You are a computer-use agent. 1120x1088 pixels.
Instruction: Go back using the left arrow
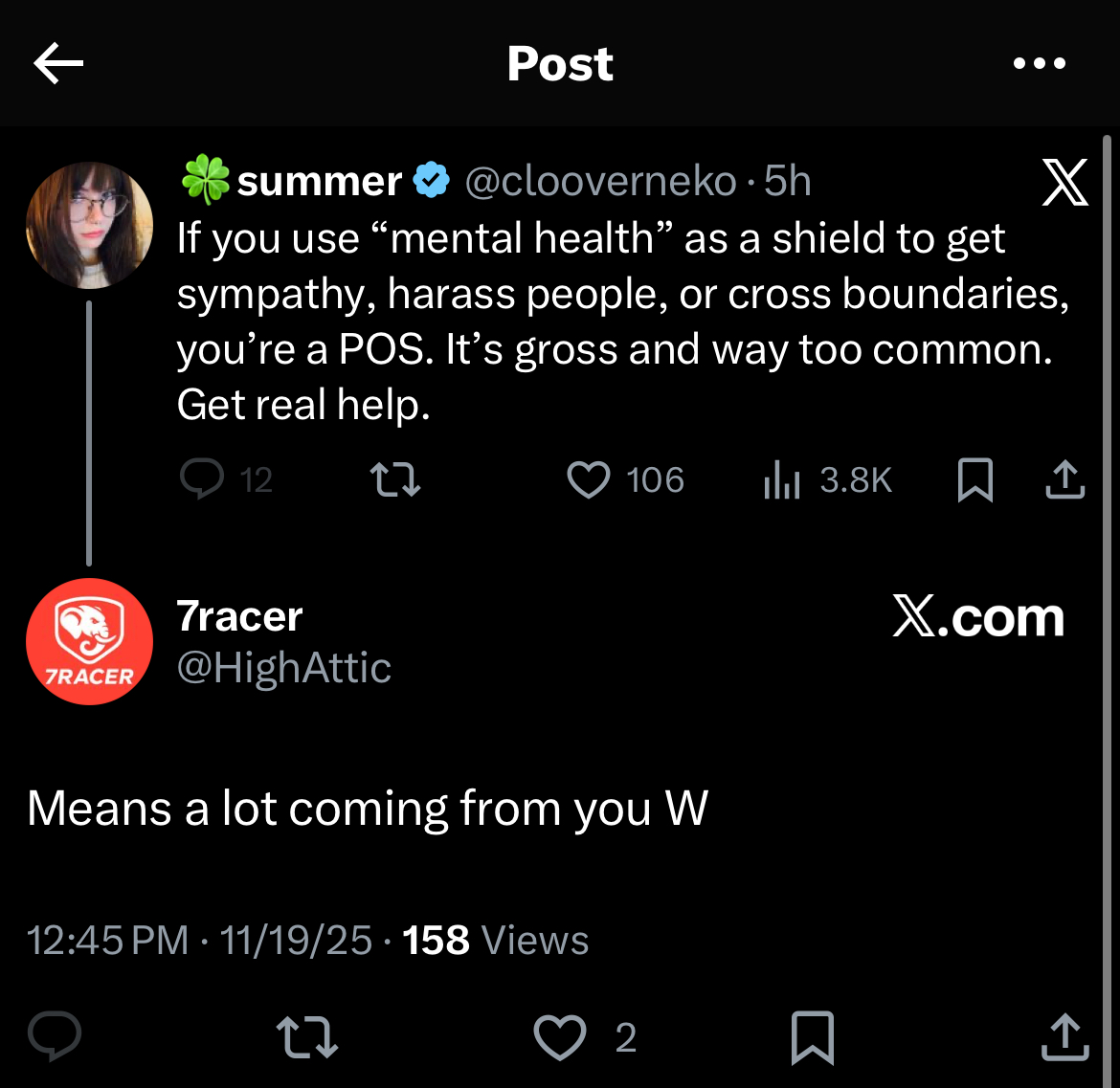pyautogui.click(x=58, y=63)
